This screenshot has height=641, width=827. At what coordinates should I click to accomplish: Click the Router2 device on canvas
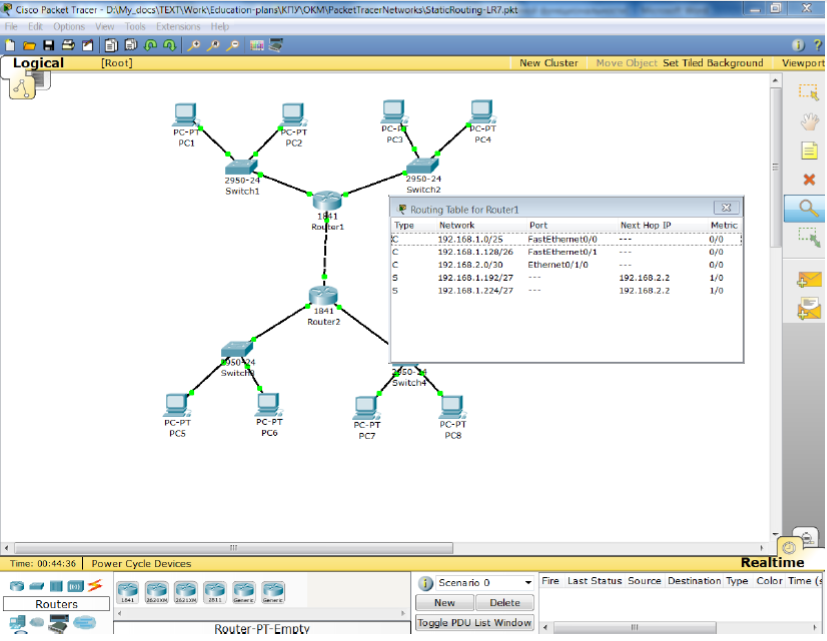(x=323, y=296)
